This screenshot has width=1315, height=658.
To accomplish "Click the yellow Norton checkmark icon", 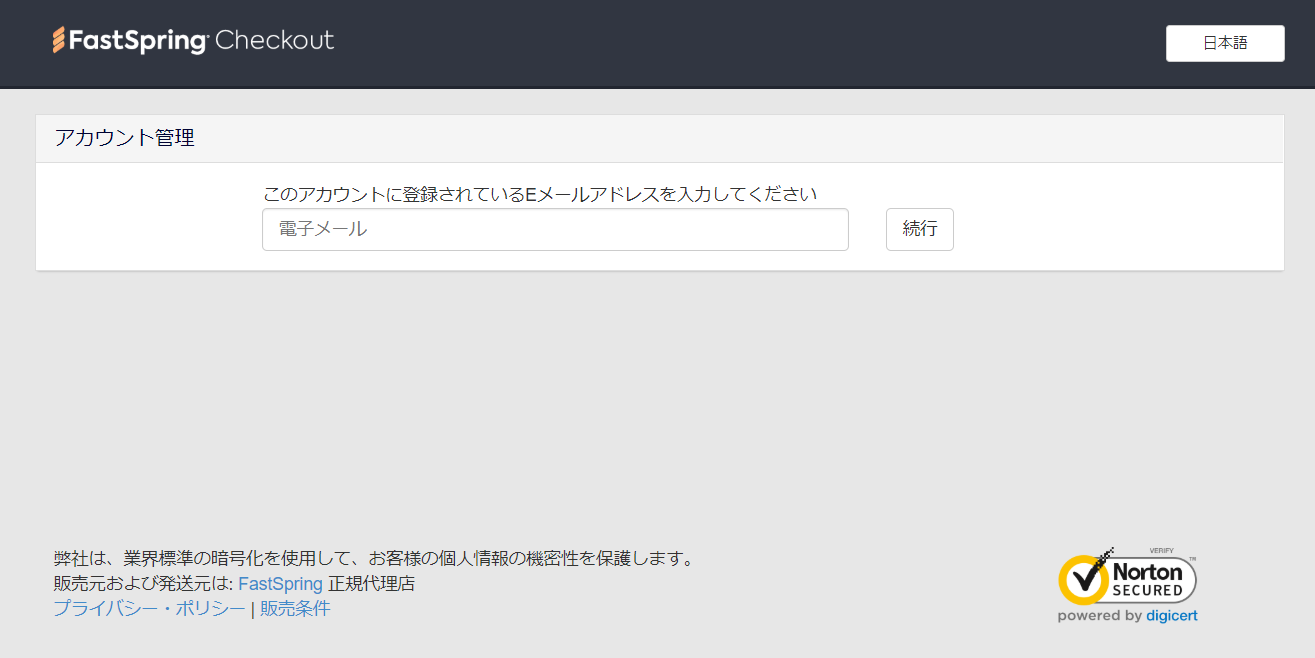I will click(1083, 579).
